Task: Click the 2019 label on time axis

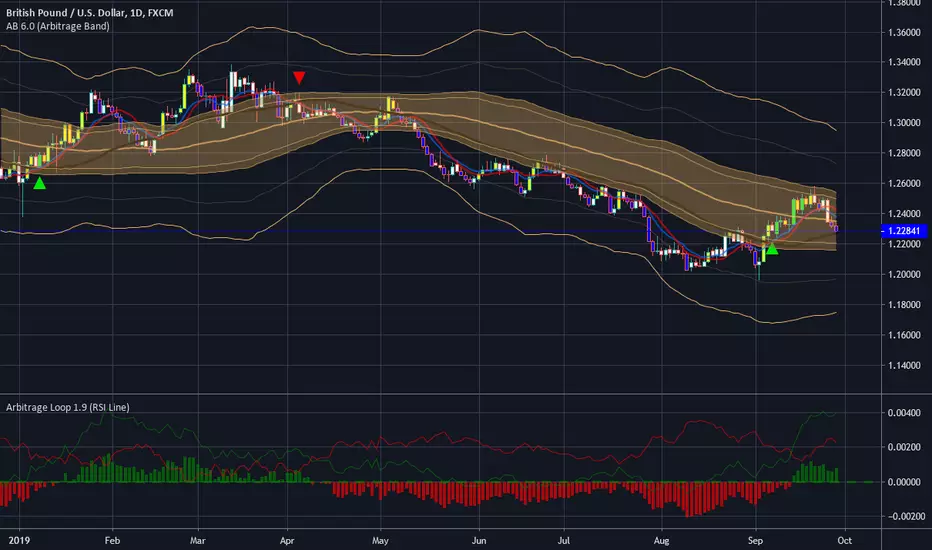Action: click(19, 540)
